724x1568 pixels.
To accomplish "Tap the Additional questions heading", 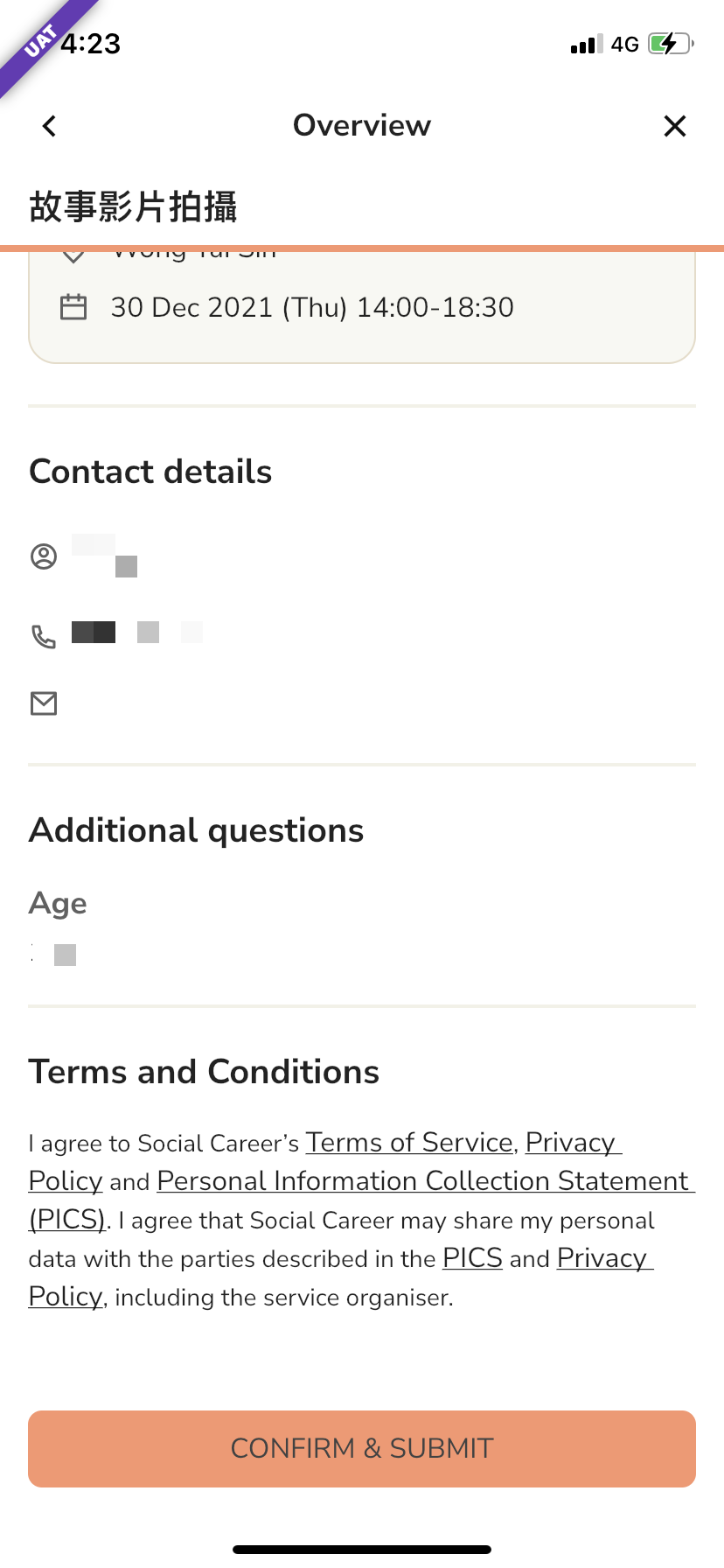I will (x=197, y=830).
